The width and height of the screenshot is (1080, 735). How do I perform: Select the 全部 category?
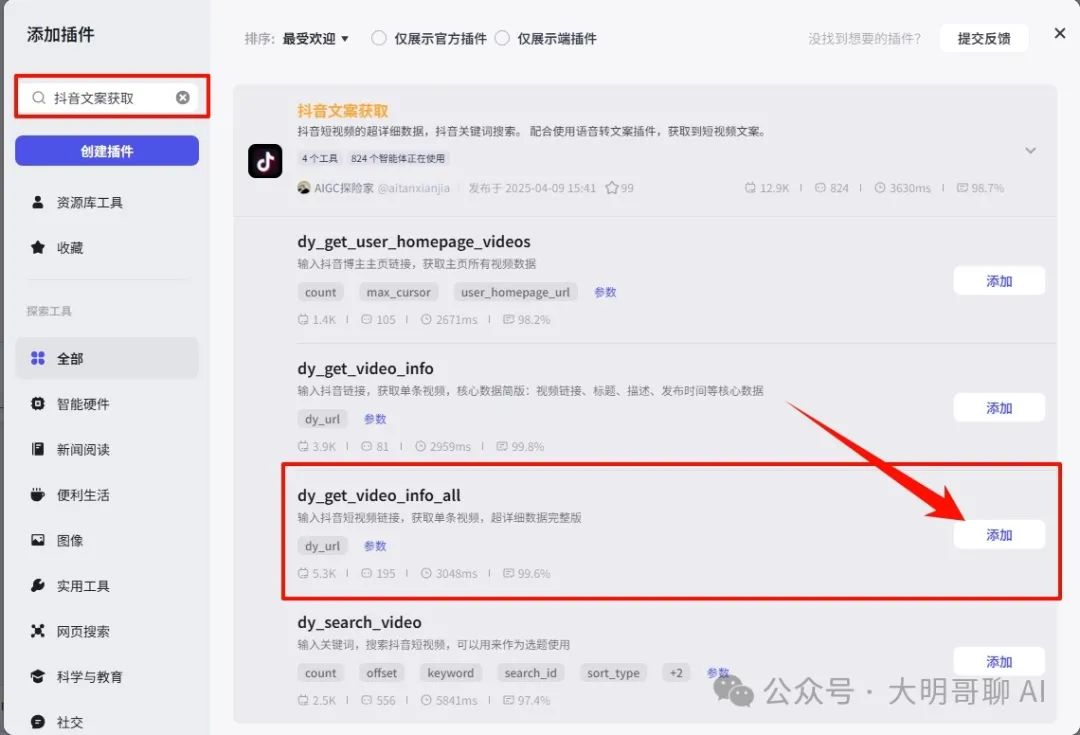click(107, 358)
